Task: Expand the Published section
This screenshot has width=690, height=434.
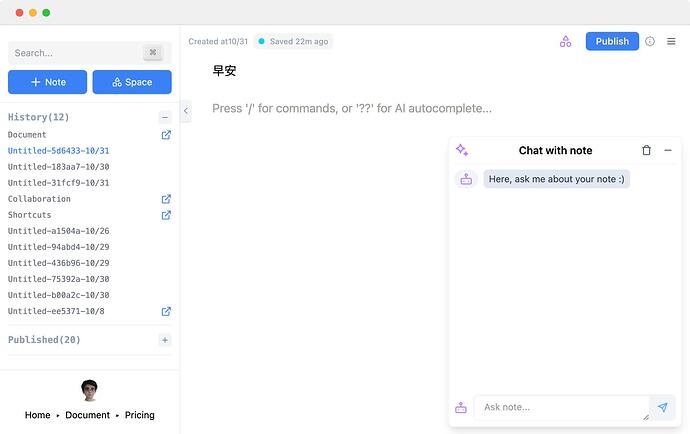Action: (x=165, y=340)
